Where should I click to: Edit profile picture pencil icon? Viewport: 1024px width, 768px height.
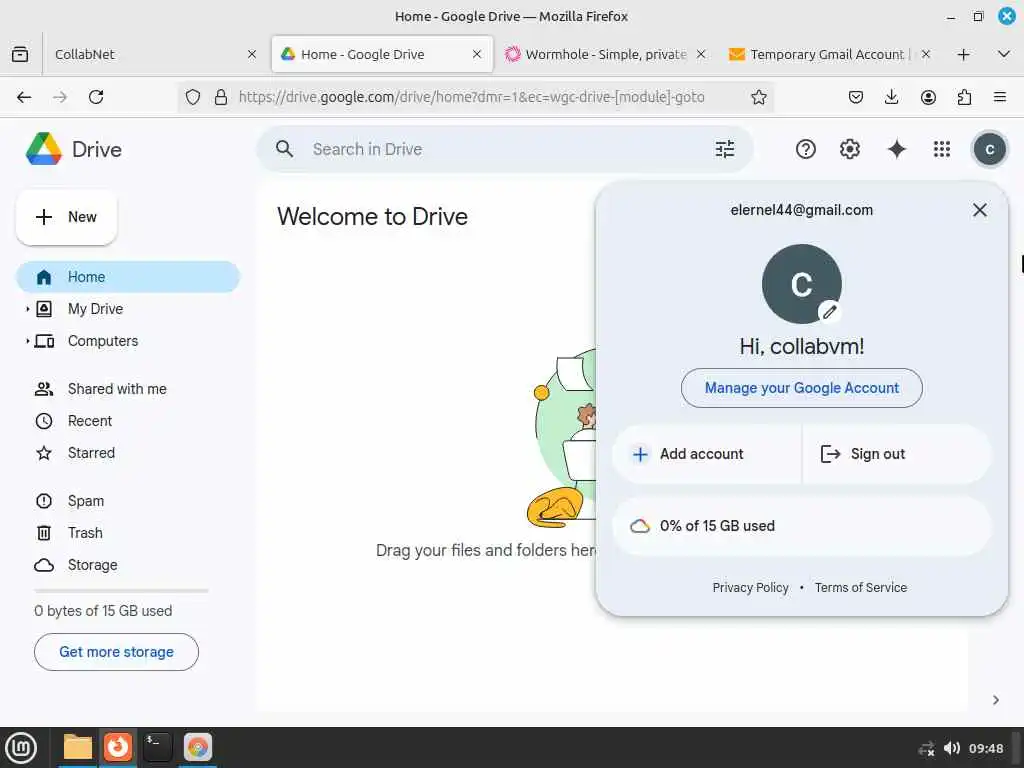[x=829, y=312]
